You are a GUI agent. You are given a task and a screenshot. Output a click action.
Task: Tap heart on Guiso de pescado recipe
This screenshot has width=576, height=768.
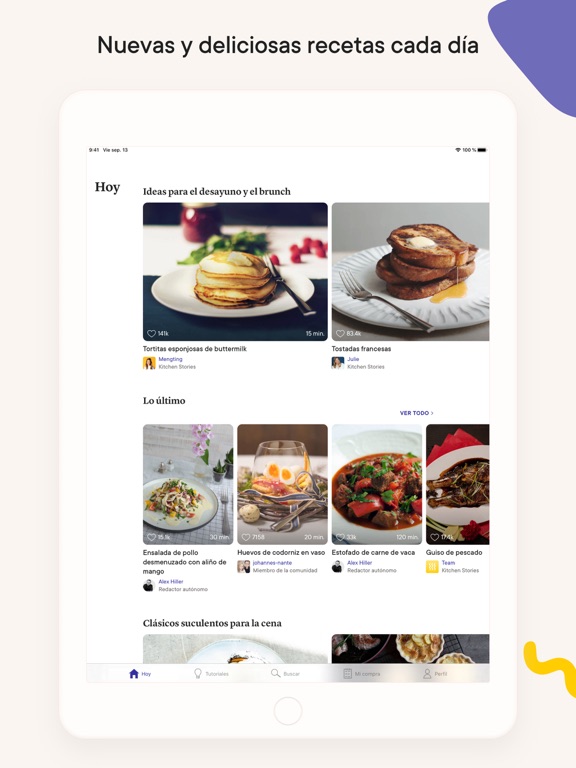point(434,537)
